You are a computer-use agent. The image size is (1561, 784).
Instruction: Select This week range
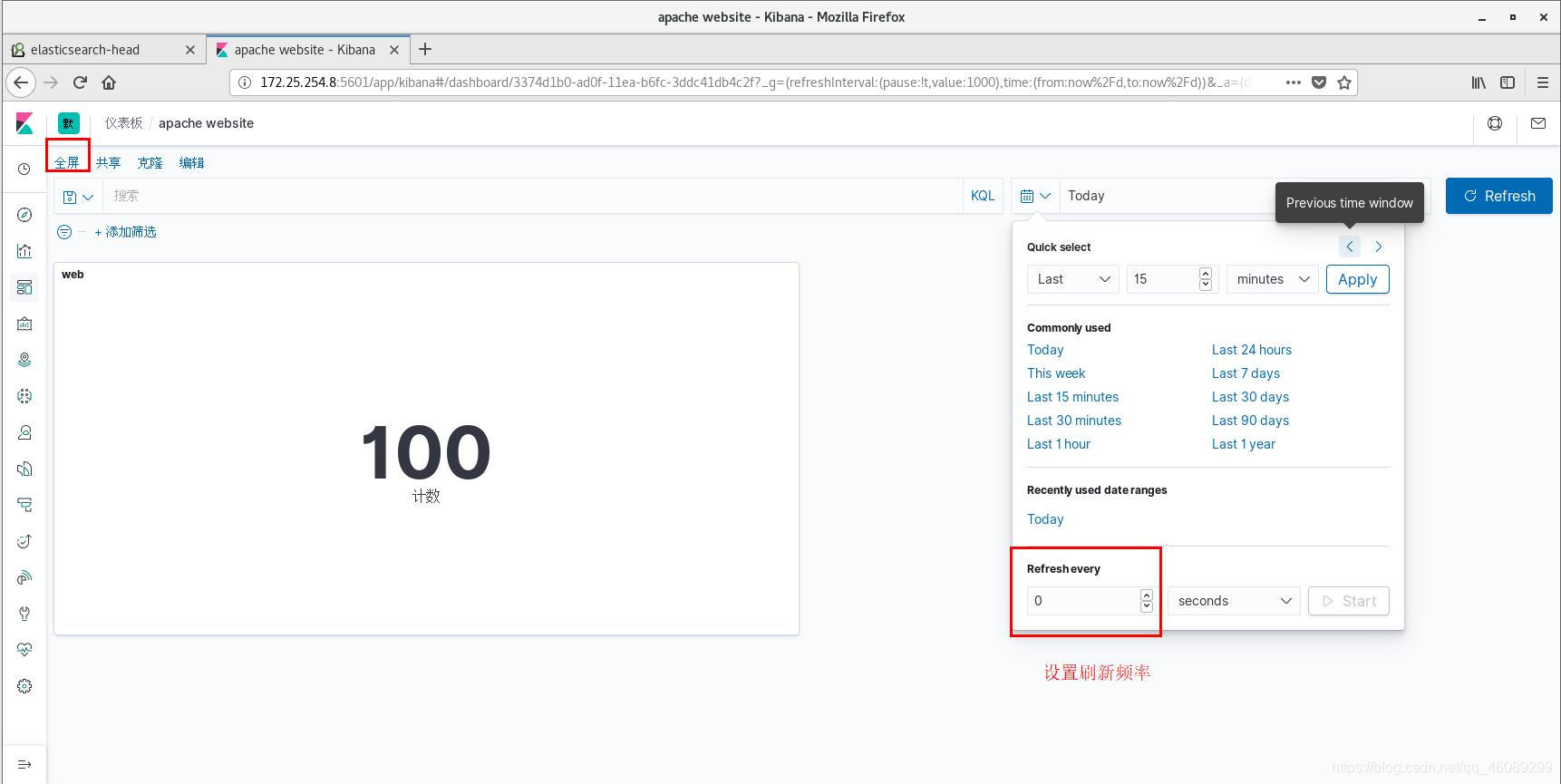point(1056,373)
